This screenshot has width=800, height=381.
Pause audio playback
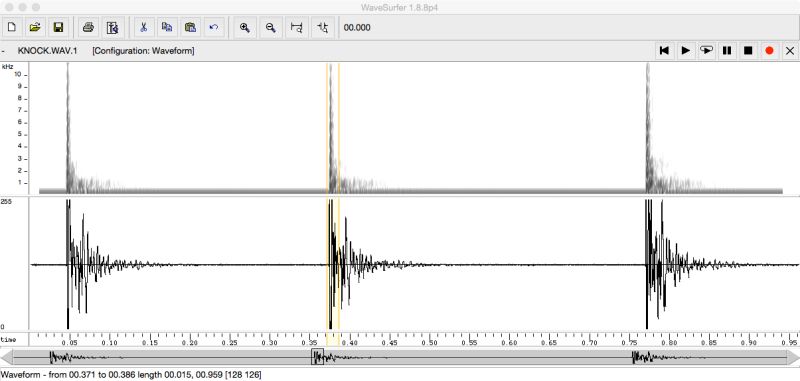(x=727, y=50)
